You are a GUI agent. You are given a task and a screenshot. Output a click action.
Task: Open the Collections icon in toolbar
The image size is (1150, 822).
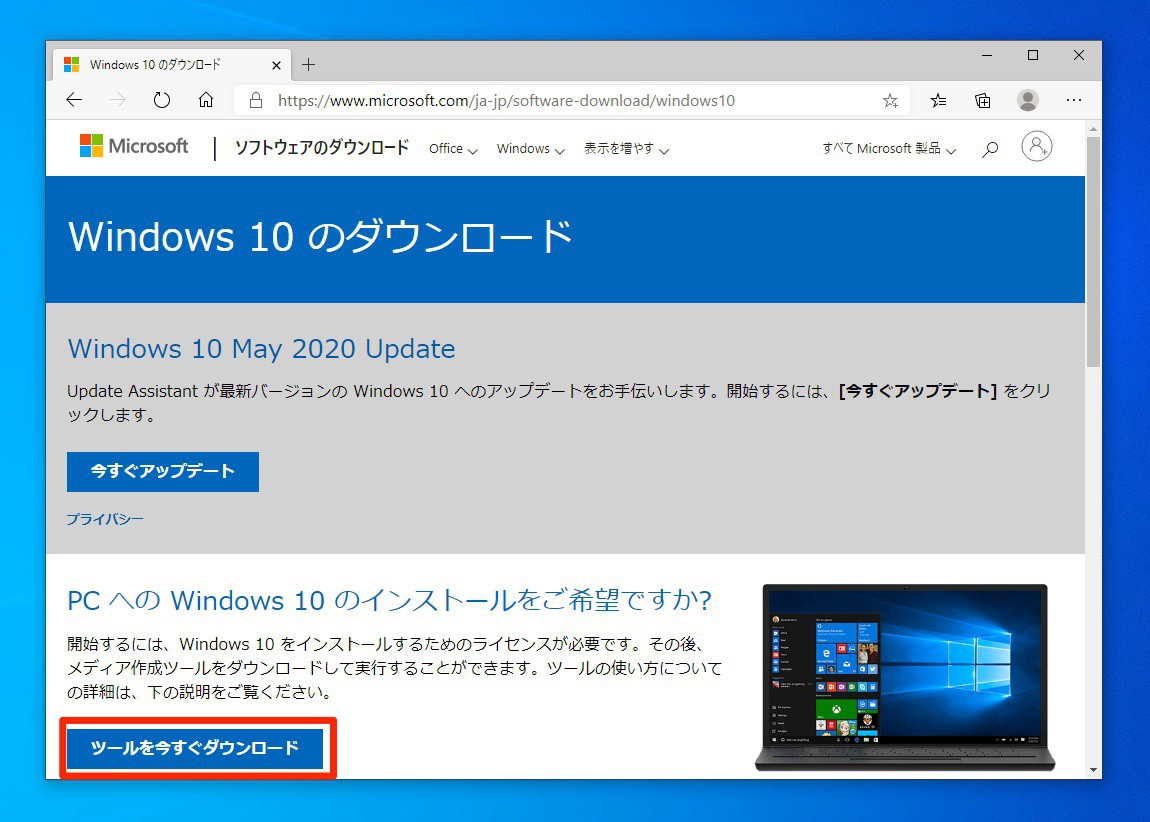(983, 100)
